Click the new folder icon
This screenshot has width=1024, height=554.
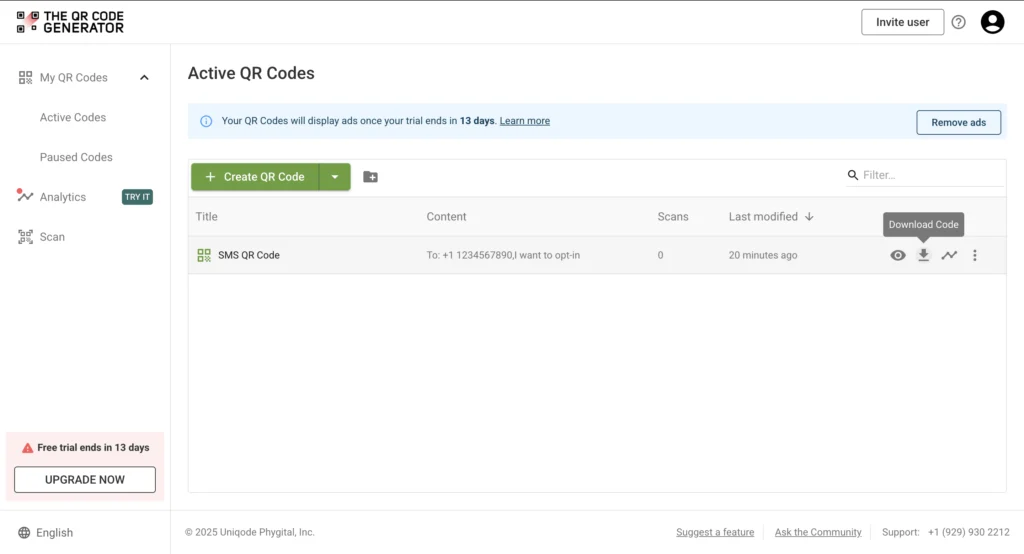click(x=370, y=177)
